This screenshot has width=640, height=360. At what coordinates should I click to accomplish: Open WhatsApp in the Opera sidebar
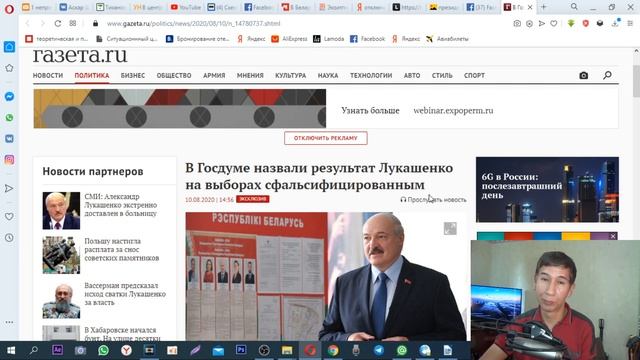coord(9,118)
